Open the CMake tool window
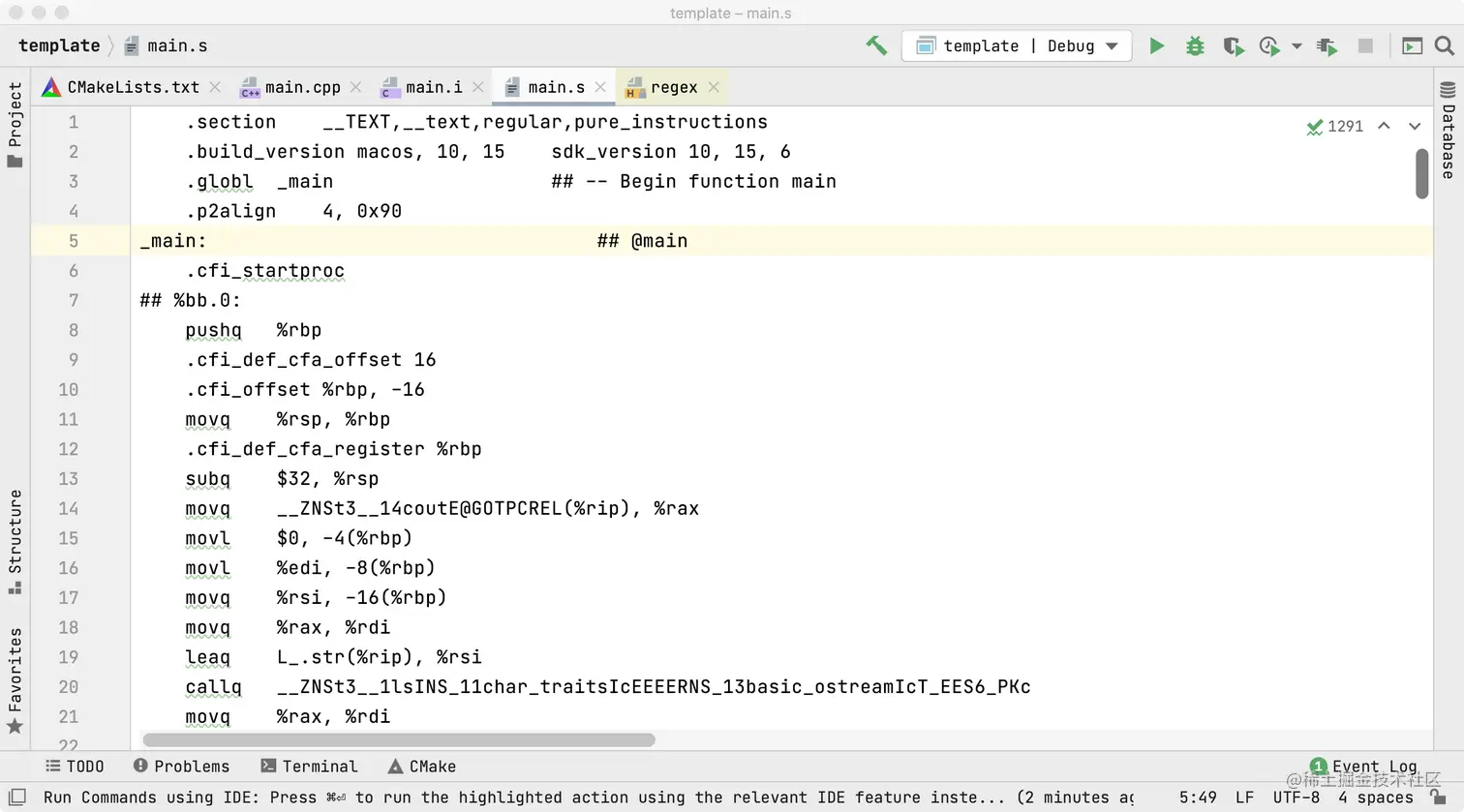 [421, 767]
